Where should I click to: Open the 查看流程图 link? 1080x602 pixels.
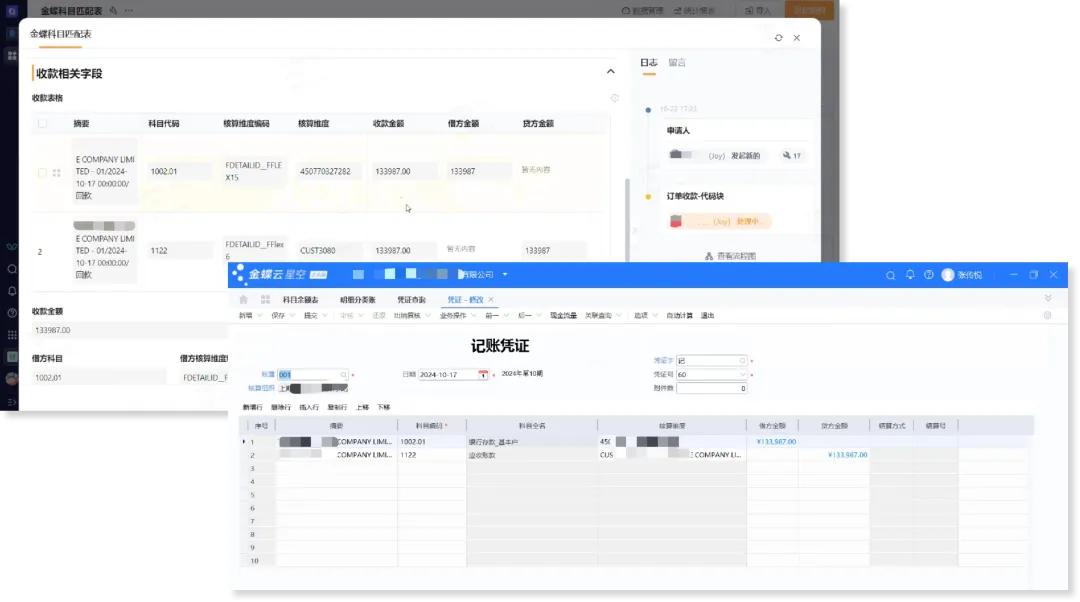pos(736,256)
